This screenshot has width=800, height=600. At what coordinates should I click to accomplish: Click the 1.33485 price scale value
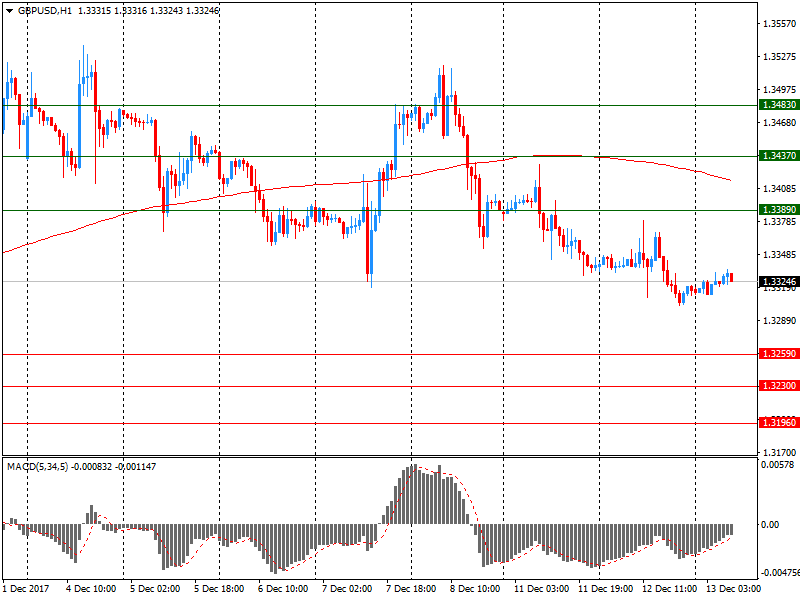[x=779, y=255]
